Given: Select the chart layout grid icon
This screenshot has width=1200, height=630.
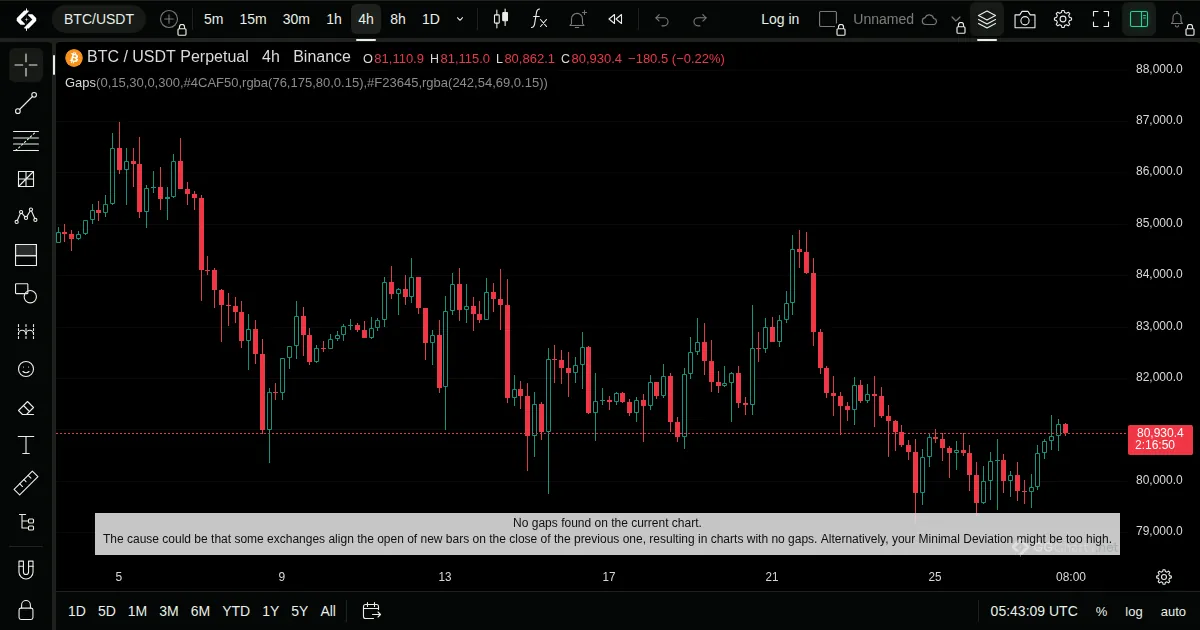Looking at the screenshot, I should tap(829, 19).
